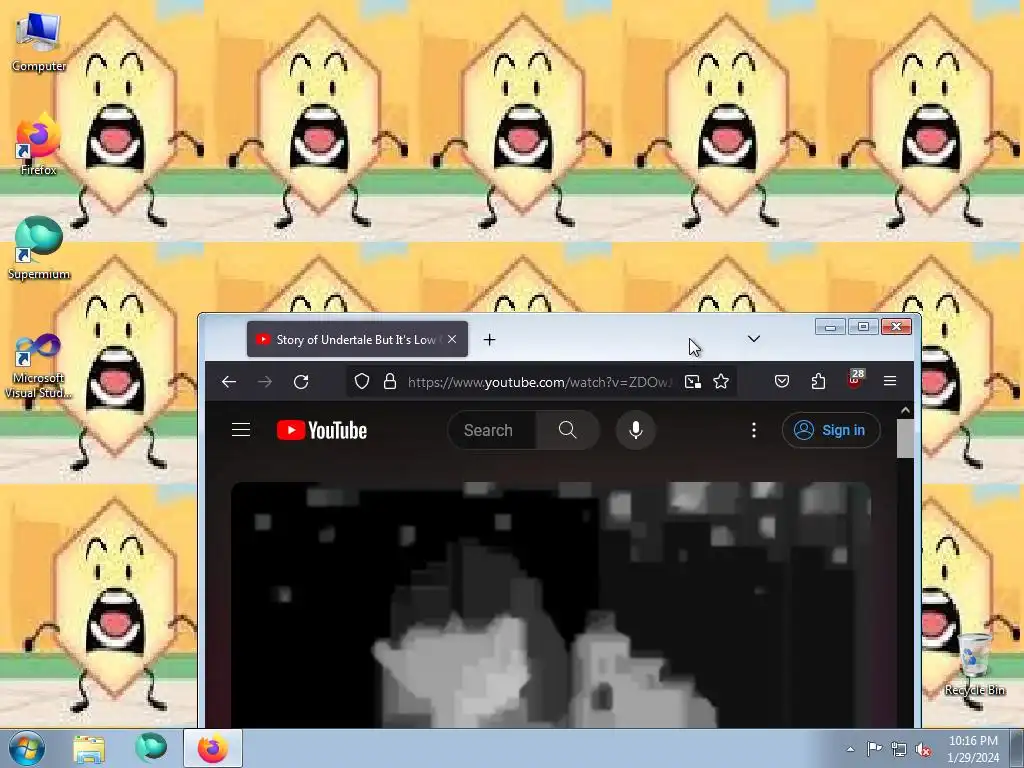Screen dimensions: 1024x768
Task: Click the network tray icon
Action: (899, 749)
